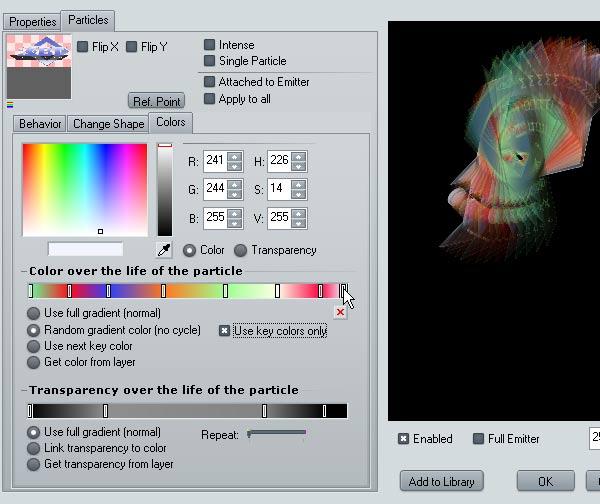
Task: Select the eyedropper color picker tool
Action: [x=165, y=250]
